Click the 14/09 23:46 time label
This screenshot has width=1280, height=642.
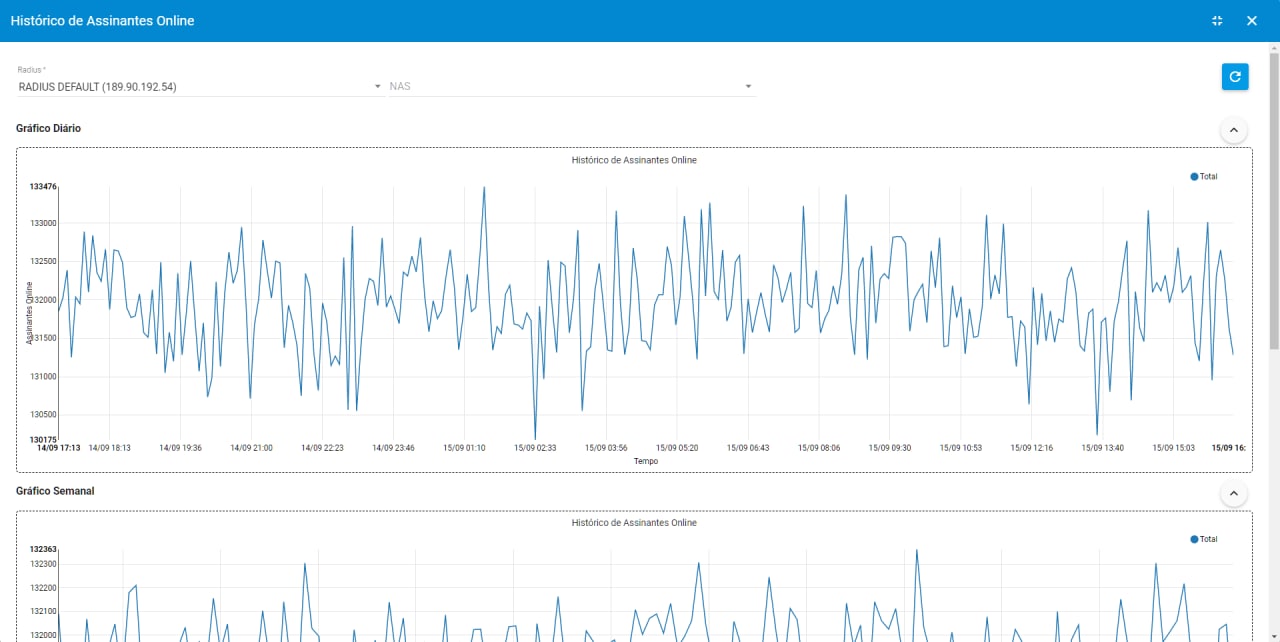(393, 448)
